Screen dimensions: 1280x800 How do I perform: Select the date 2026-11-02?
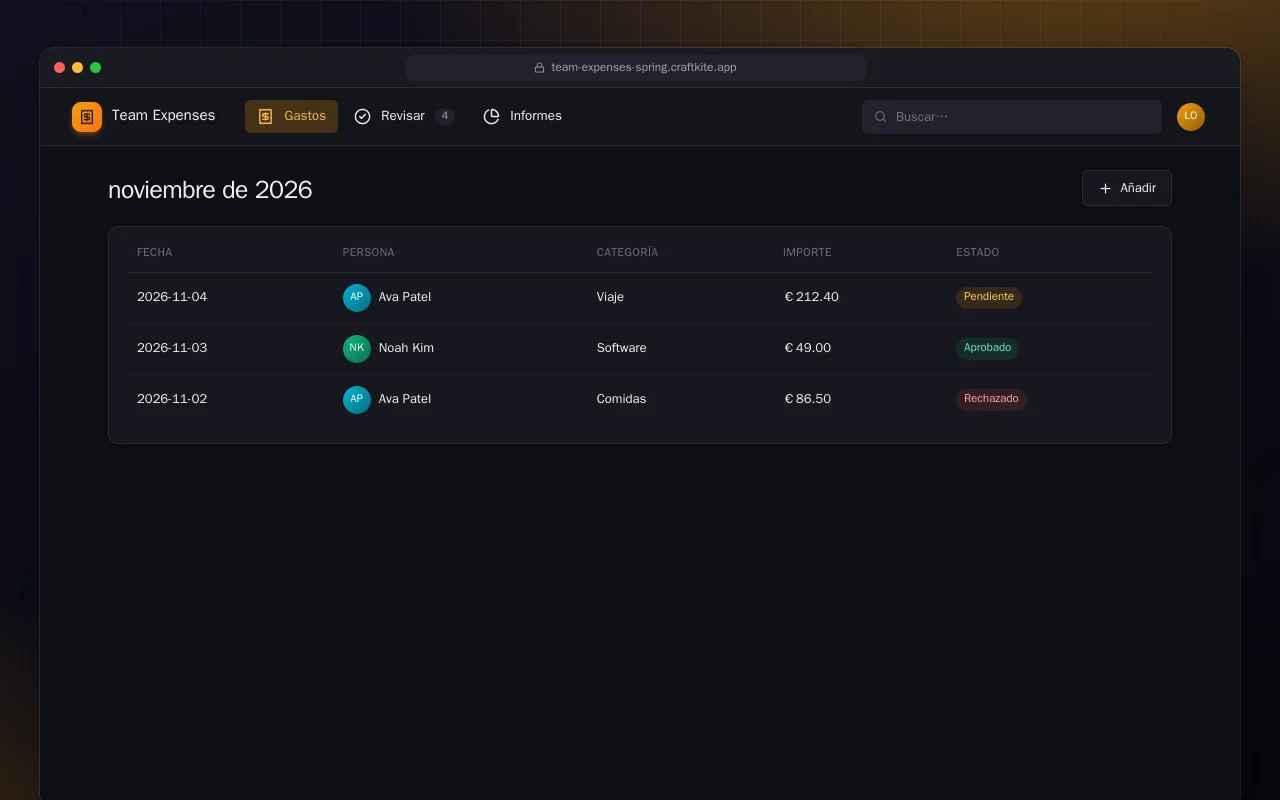pyautogui.click(x=172, y=399)
